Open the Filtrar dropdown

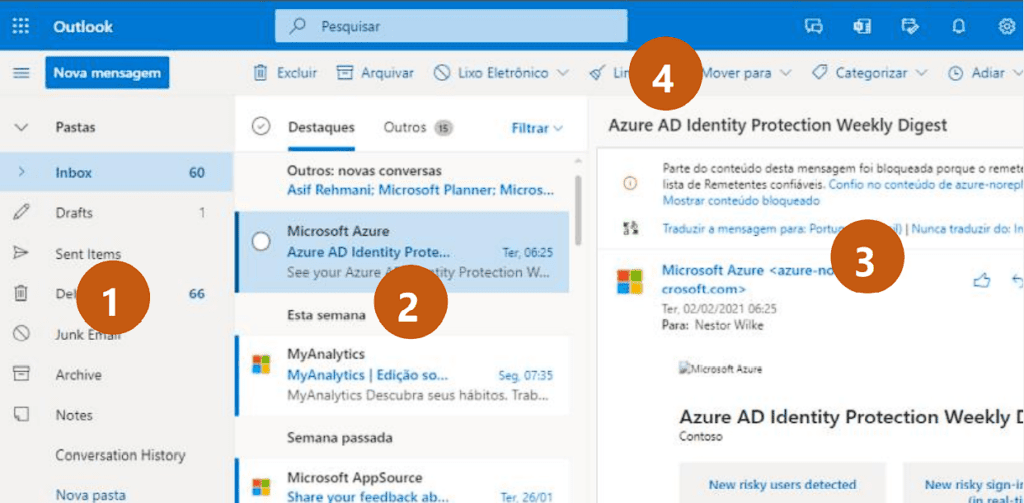pos(537,128)
